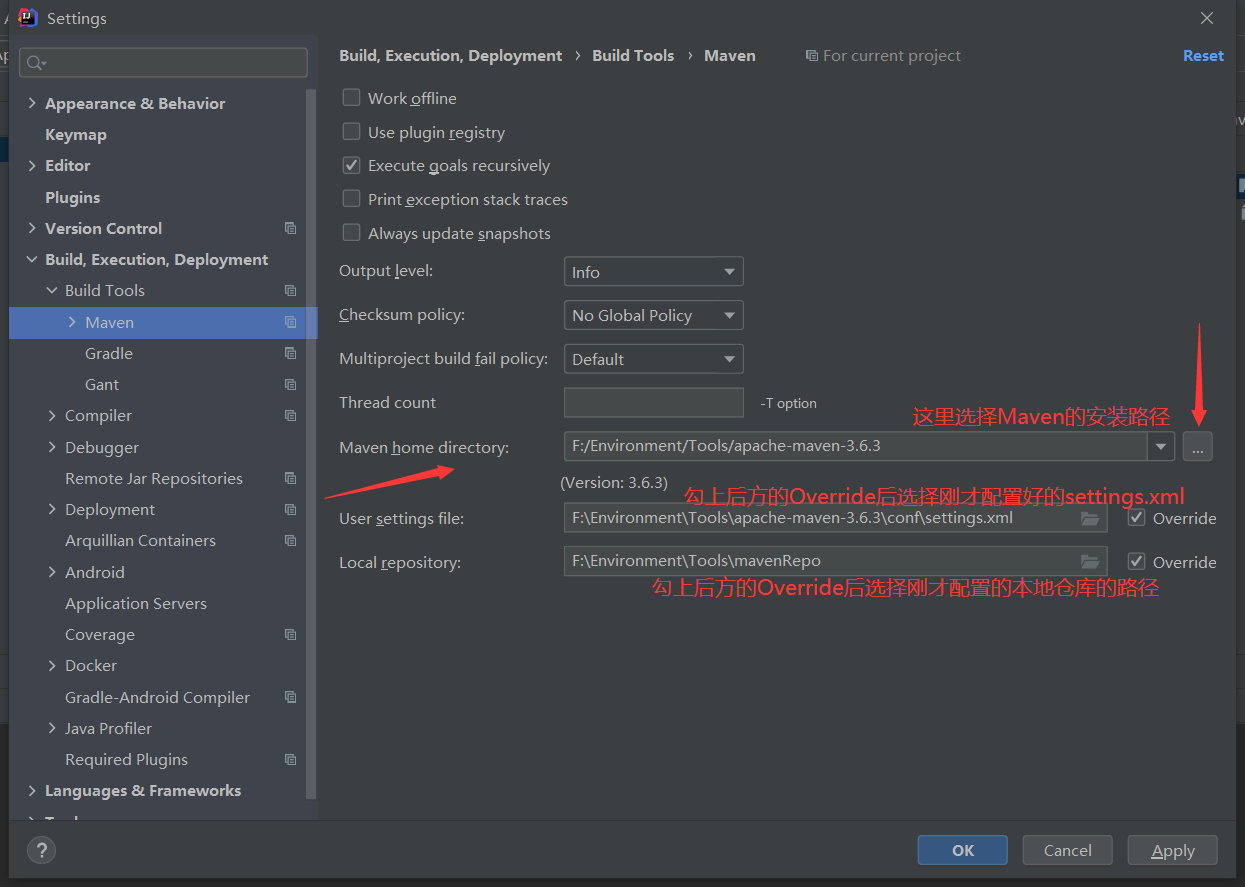
Task: Select Plugins in settings tree
Action: pos(73,197)
